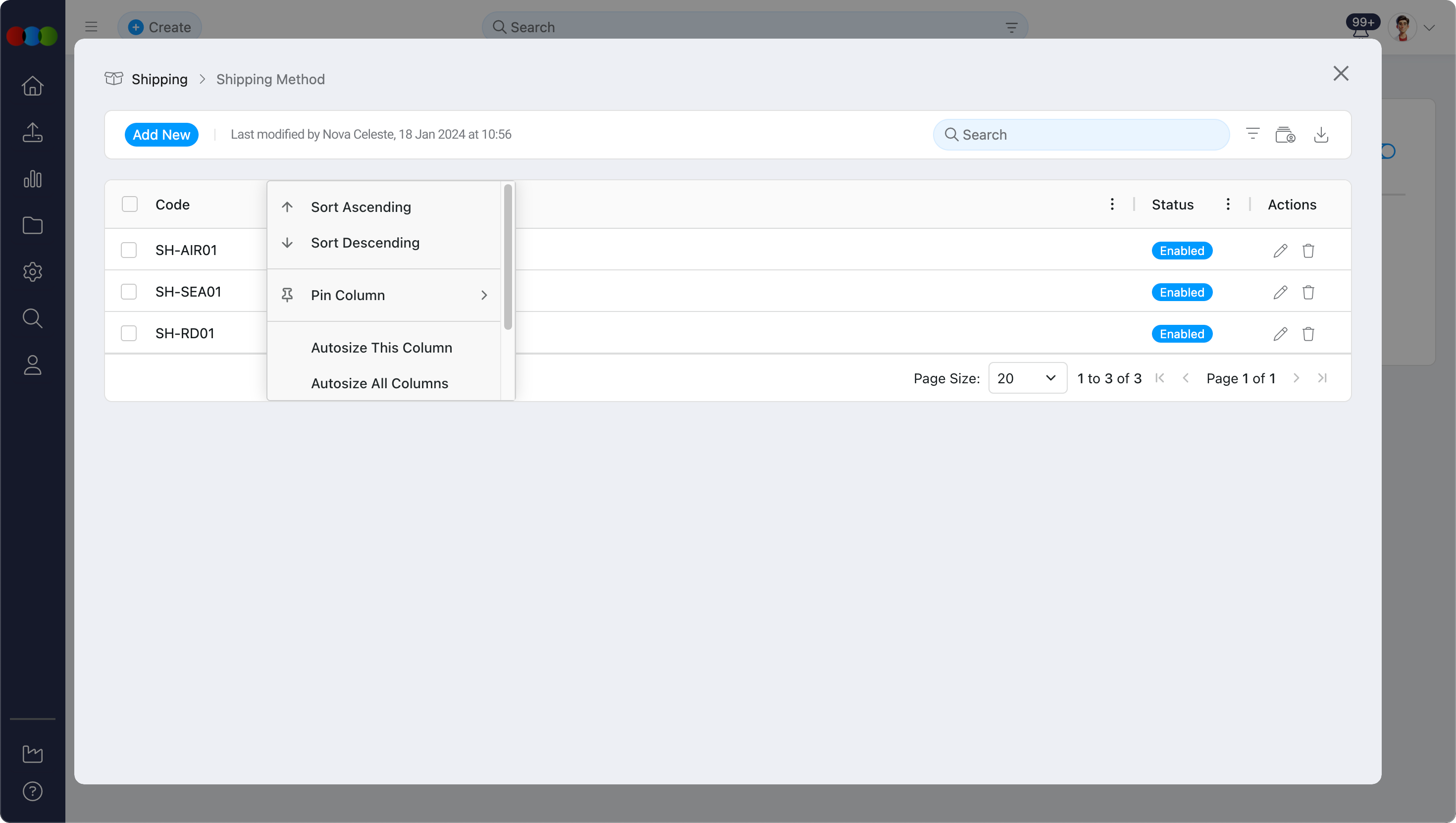Click the export download icon above the table
Image resolution: width=1456 pixels, height=823 pixels.
coord(1321,134)
